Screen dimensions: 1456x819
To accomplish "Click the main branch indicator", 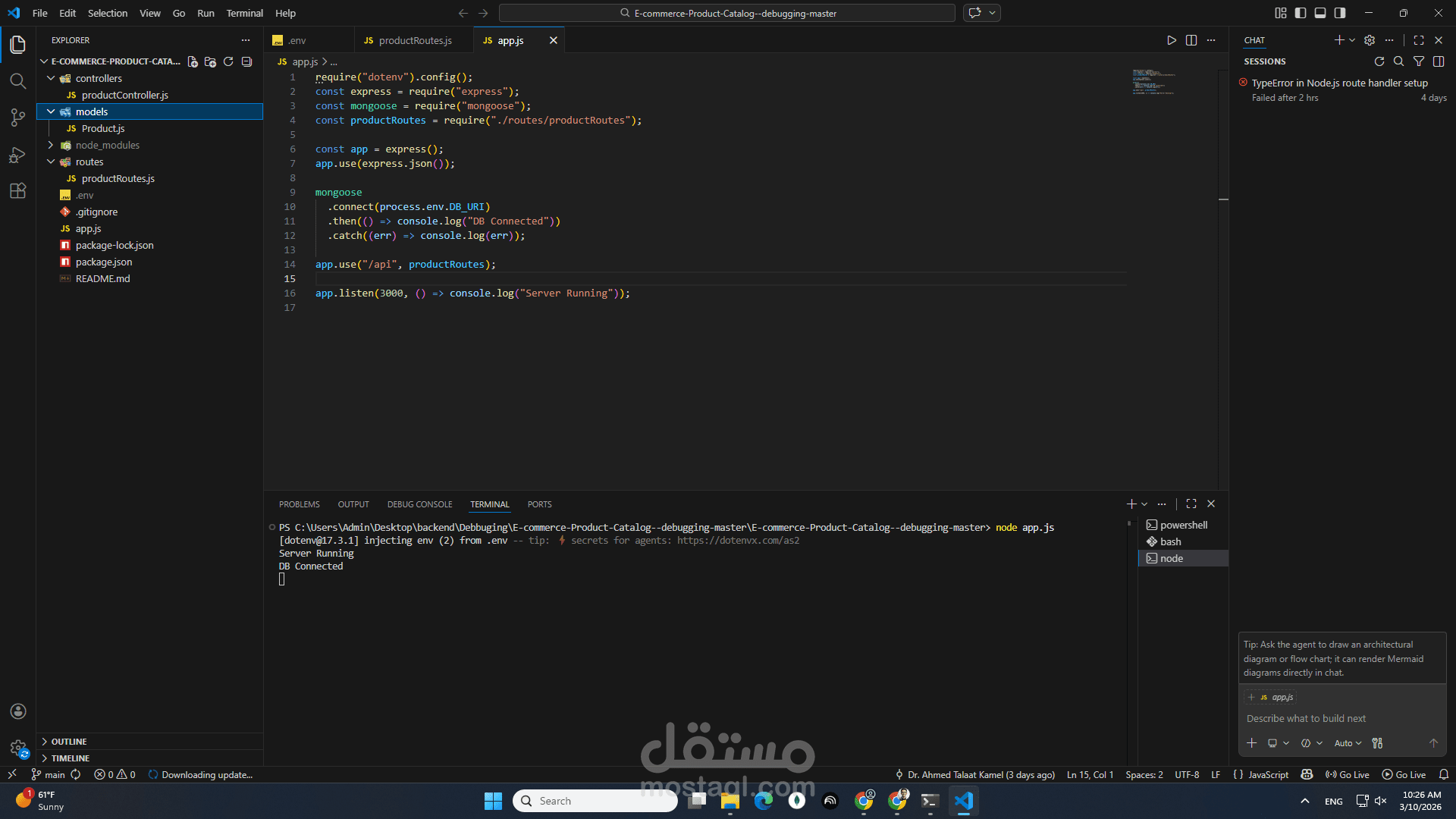I will click(49, 774).
